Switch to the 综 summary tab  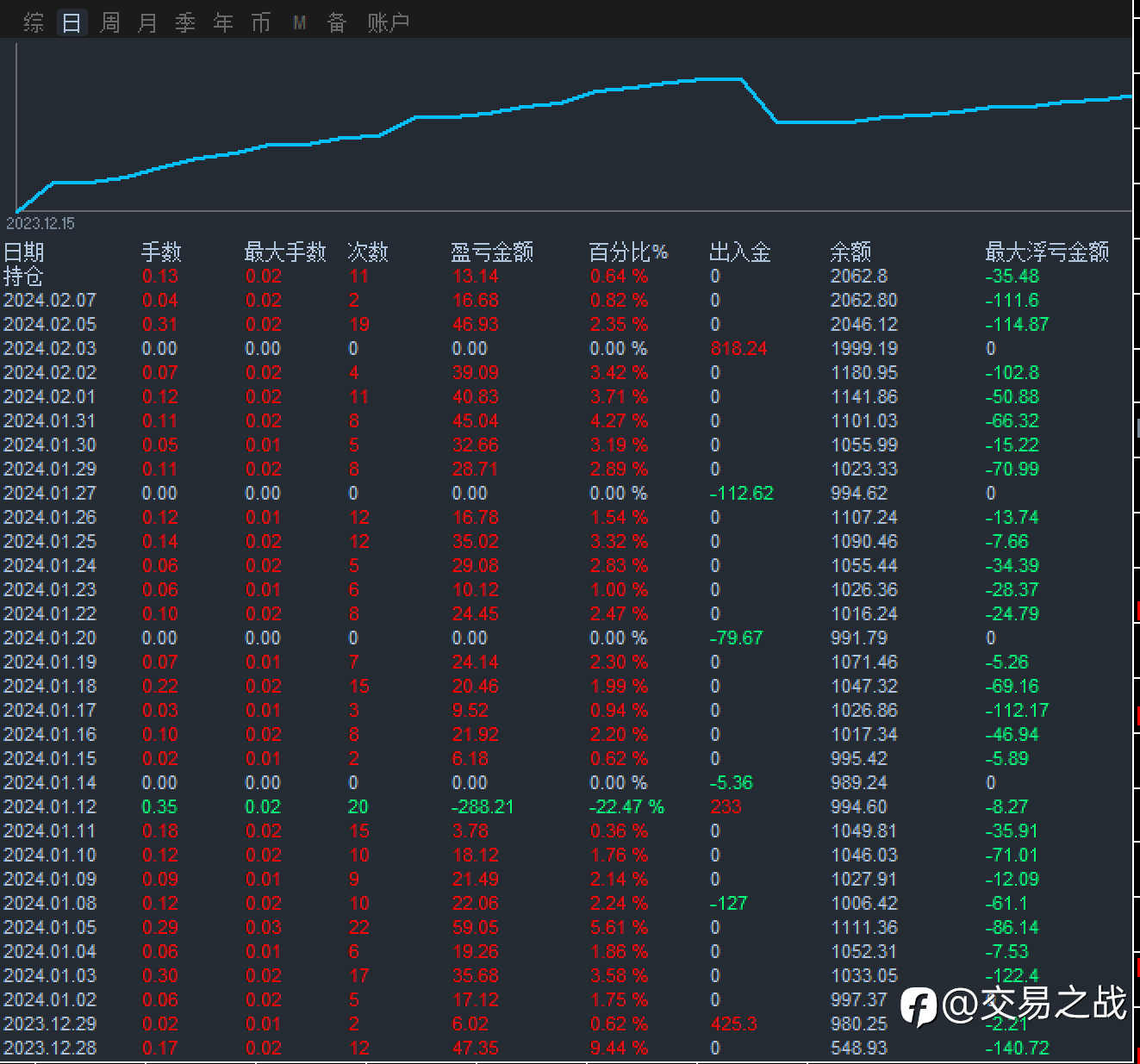[34, 22]
